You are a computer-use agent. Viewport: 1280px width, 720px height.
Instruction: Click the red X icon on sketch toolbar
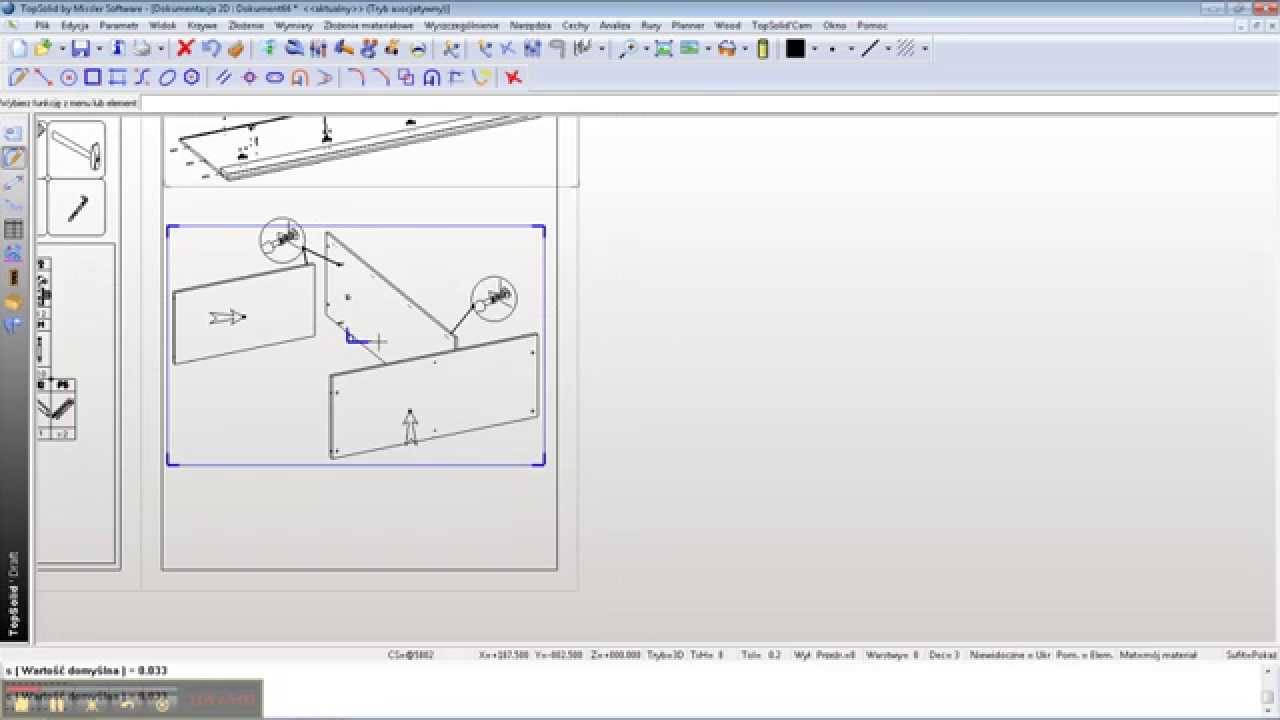coord(513,77)
